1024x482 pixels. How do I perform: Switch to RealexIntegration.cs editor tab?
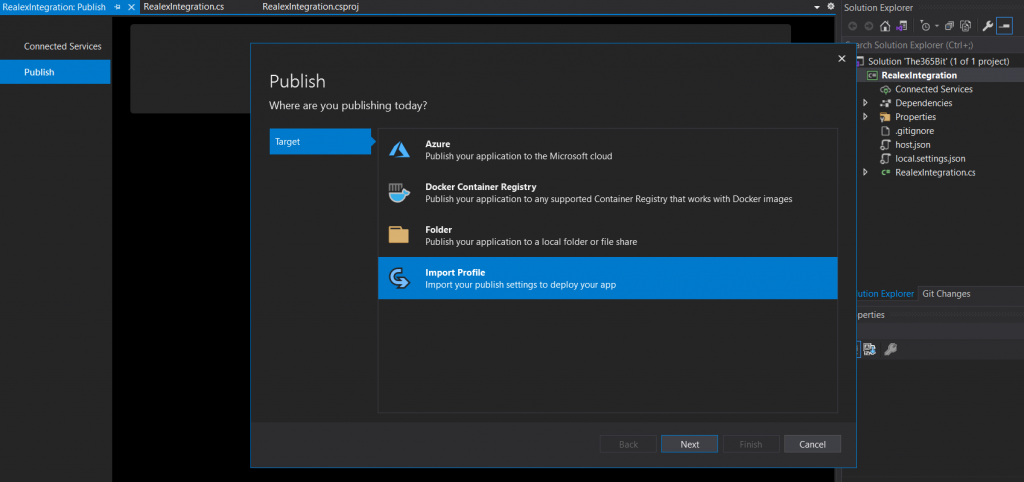pyautogui.click(x=184, y=7)
